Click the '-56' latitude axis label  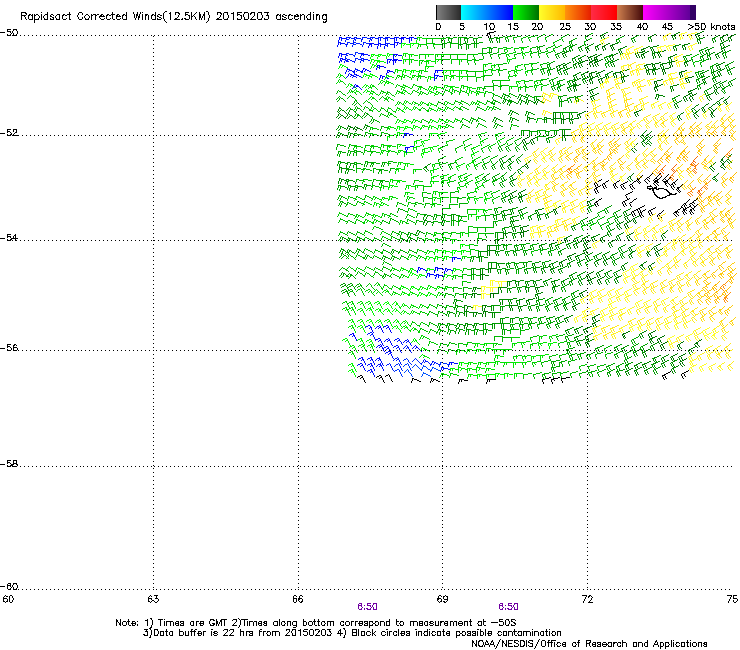point(9,348)
